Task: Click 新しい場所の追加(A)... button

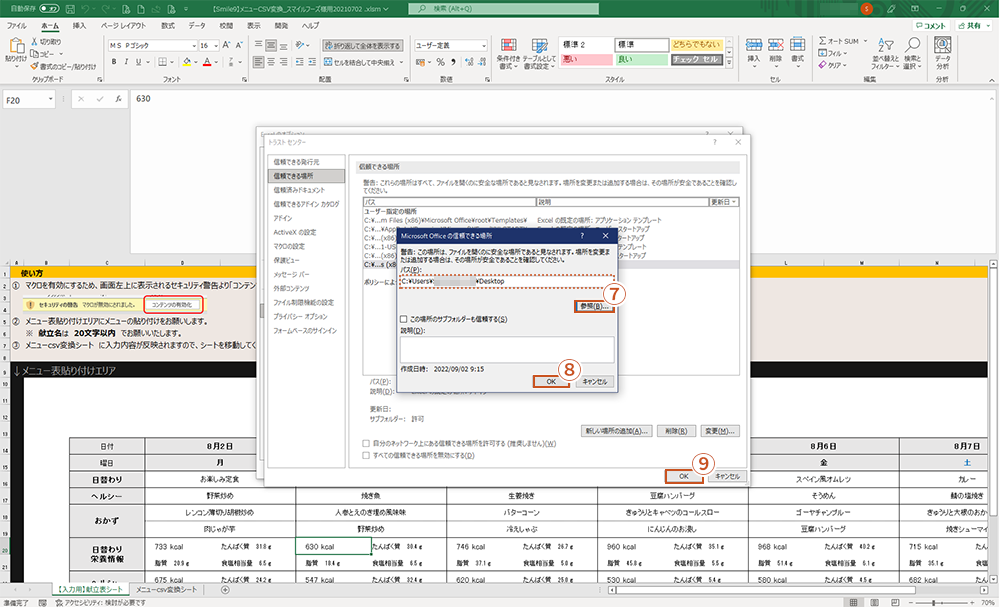Action: point(616,431)
